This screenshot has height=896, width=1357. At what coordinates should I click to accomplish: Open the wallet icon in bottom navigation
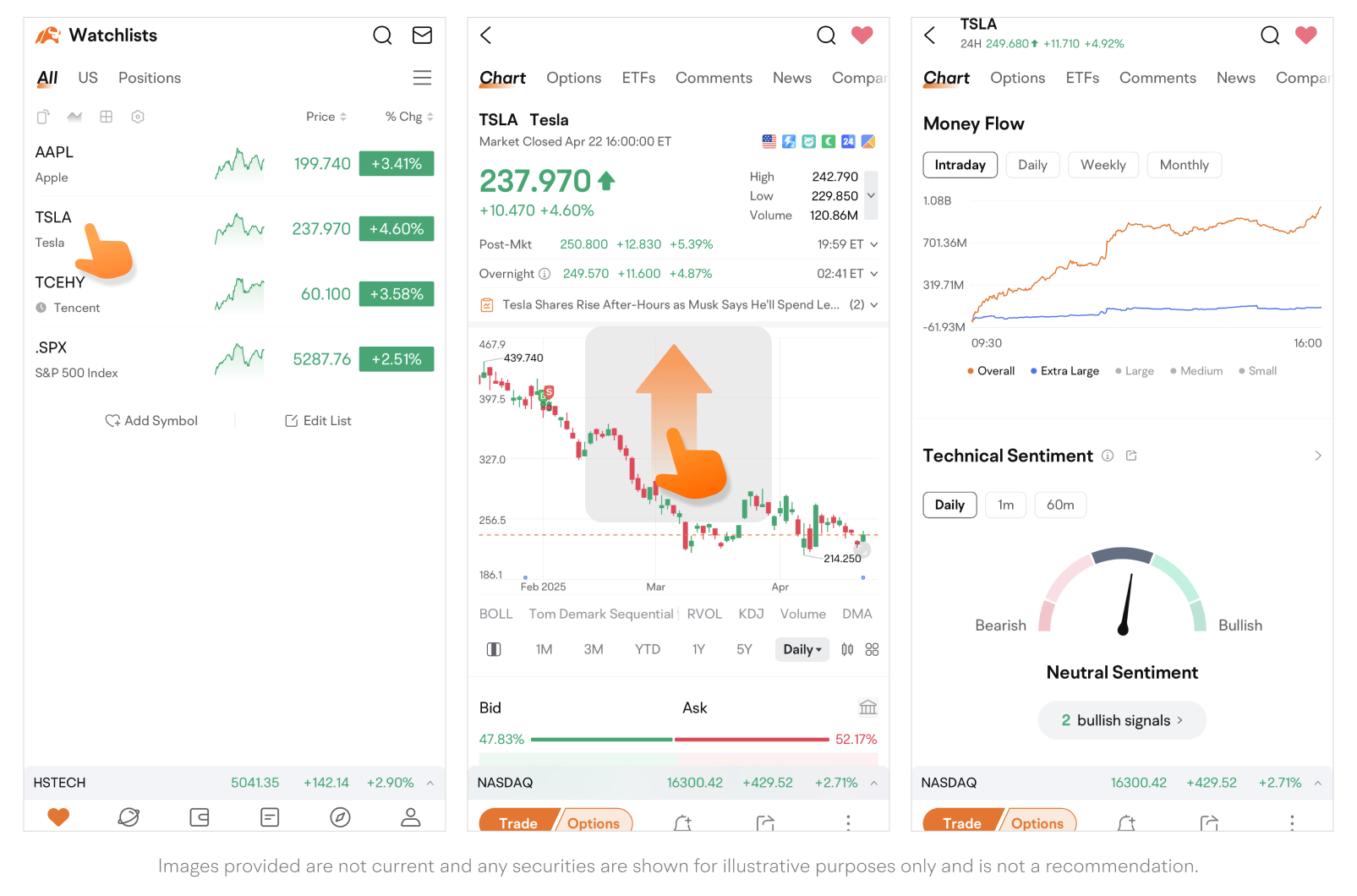click(x=200, y=817)
